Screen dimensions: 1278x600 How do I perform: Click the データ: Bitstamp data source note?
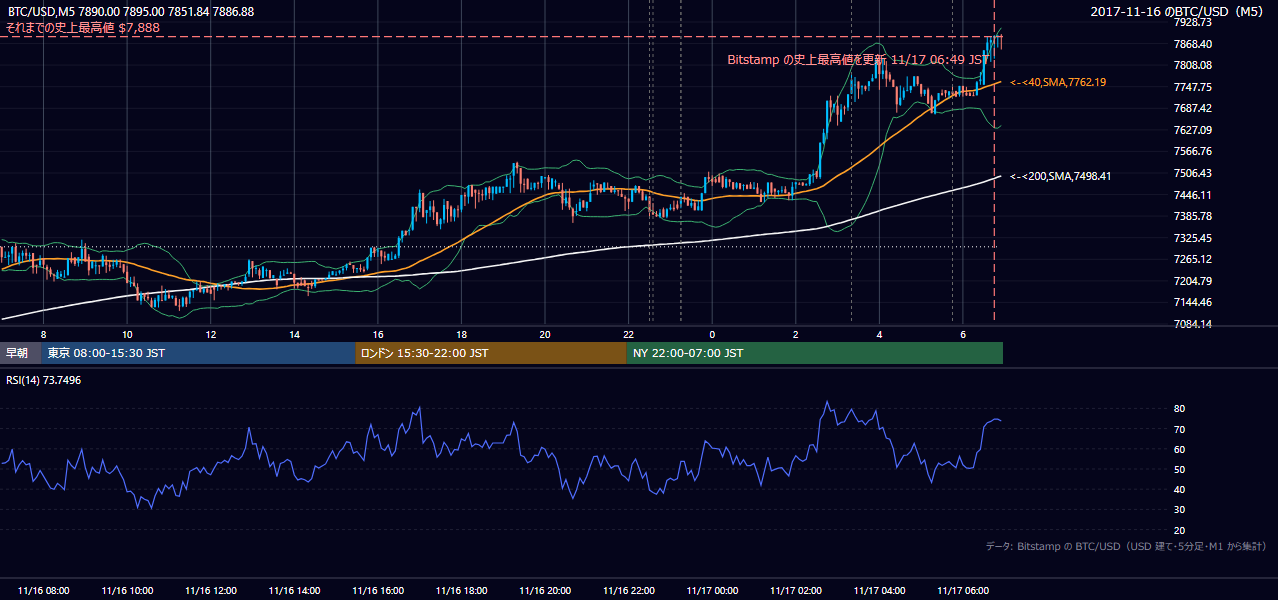coord(1126,546)
